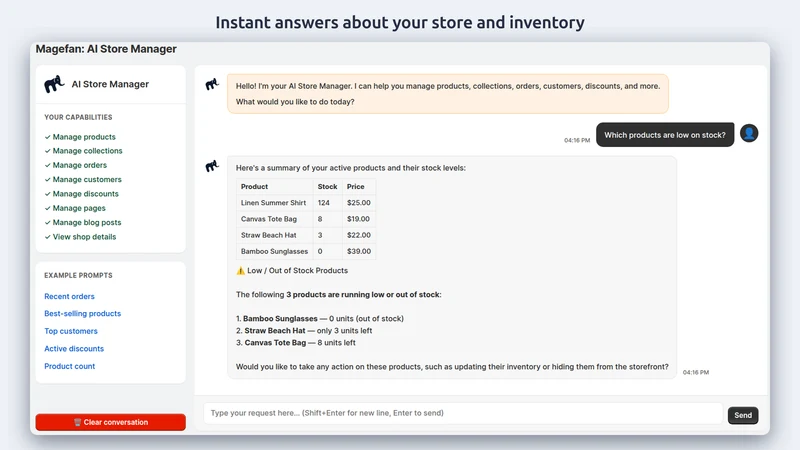Select the Best-selling products prompt
800x450 pixels.
pos(83,314)
